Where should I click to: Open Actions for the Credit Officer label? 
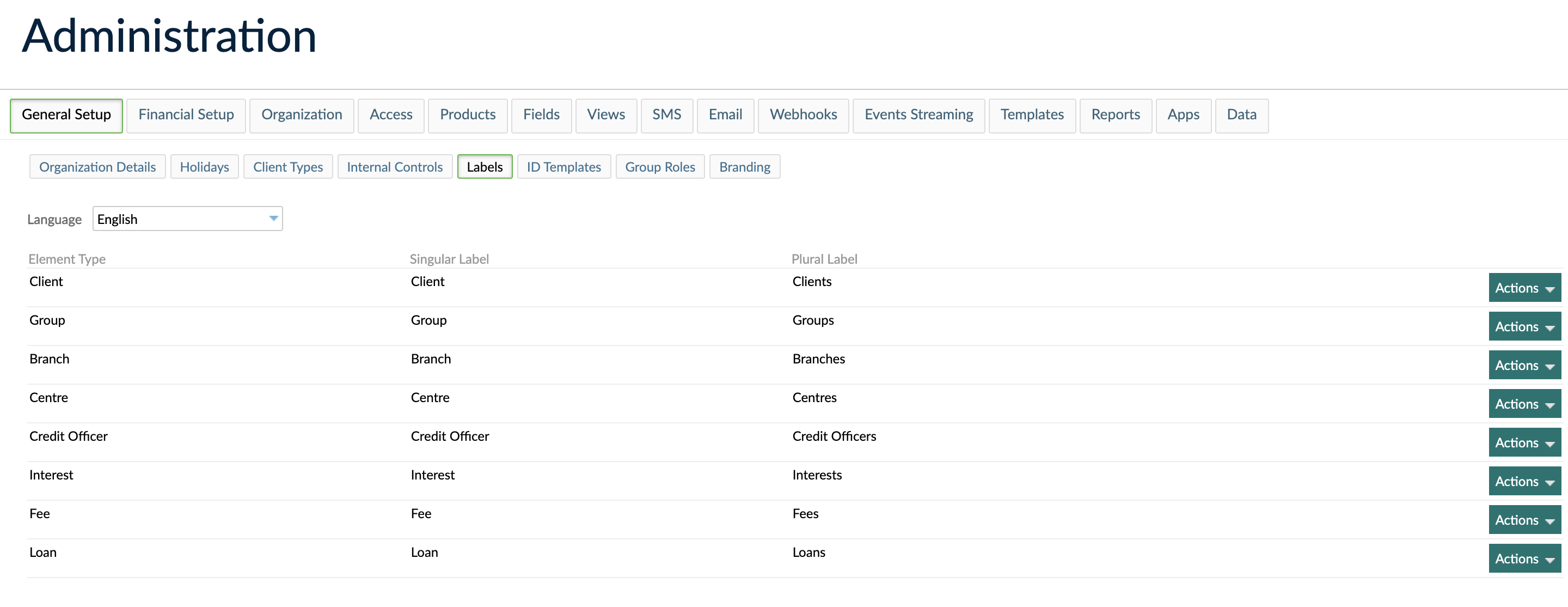[1524, 442]
